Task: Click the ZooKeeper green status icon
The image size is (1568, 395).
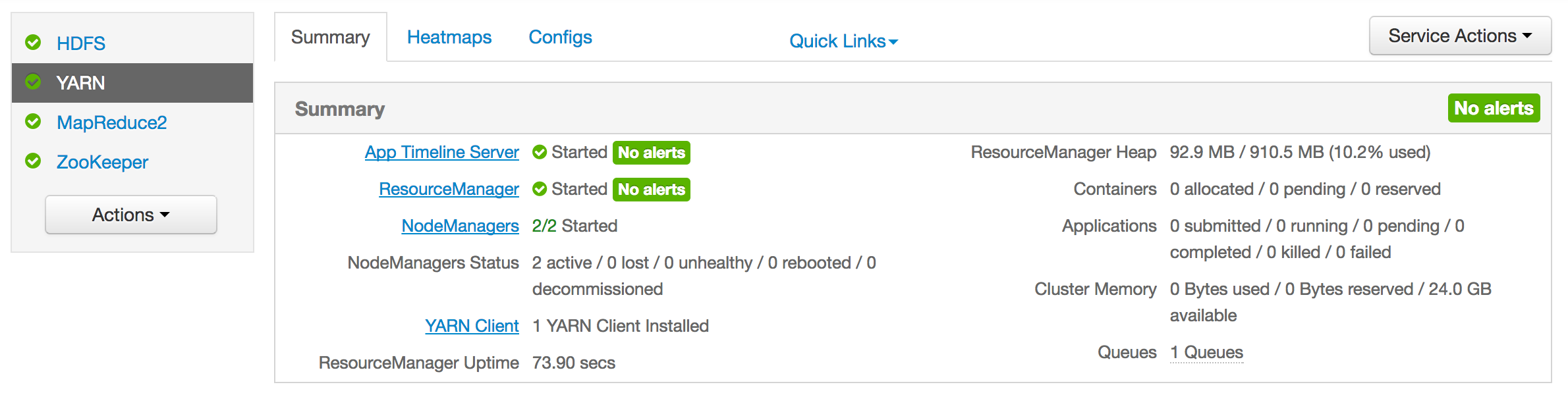Action: point(33,161)
